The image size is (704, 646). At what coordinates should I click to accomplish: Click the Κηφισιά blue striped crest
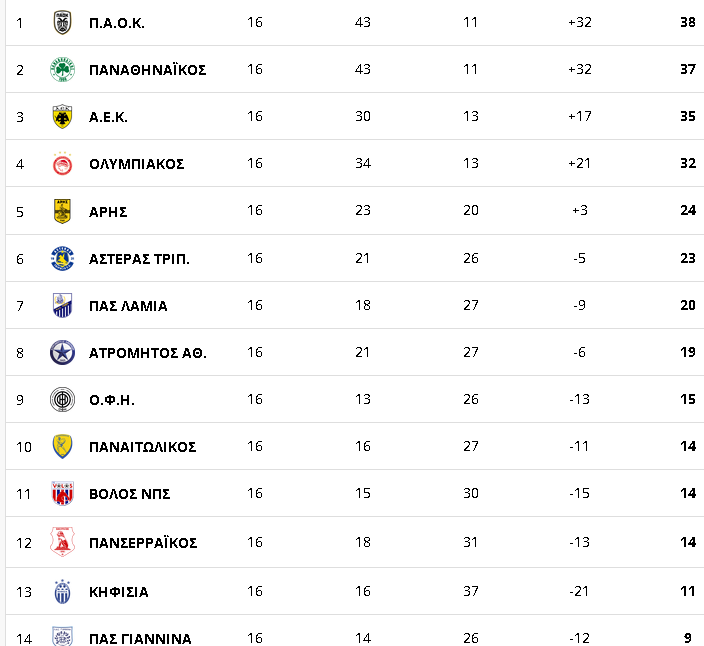[62, 592]
